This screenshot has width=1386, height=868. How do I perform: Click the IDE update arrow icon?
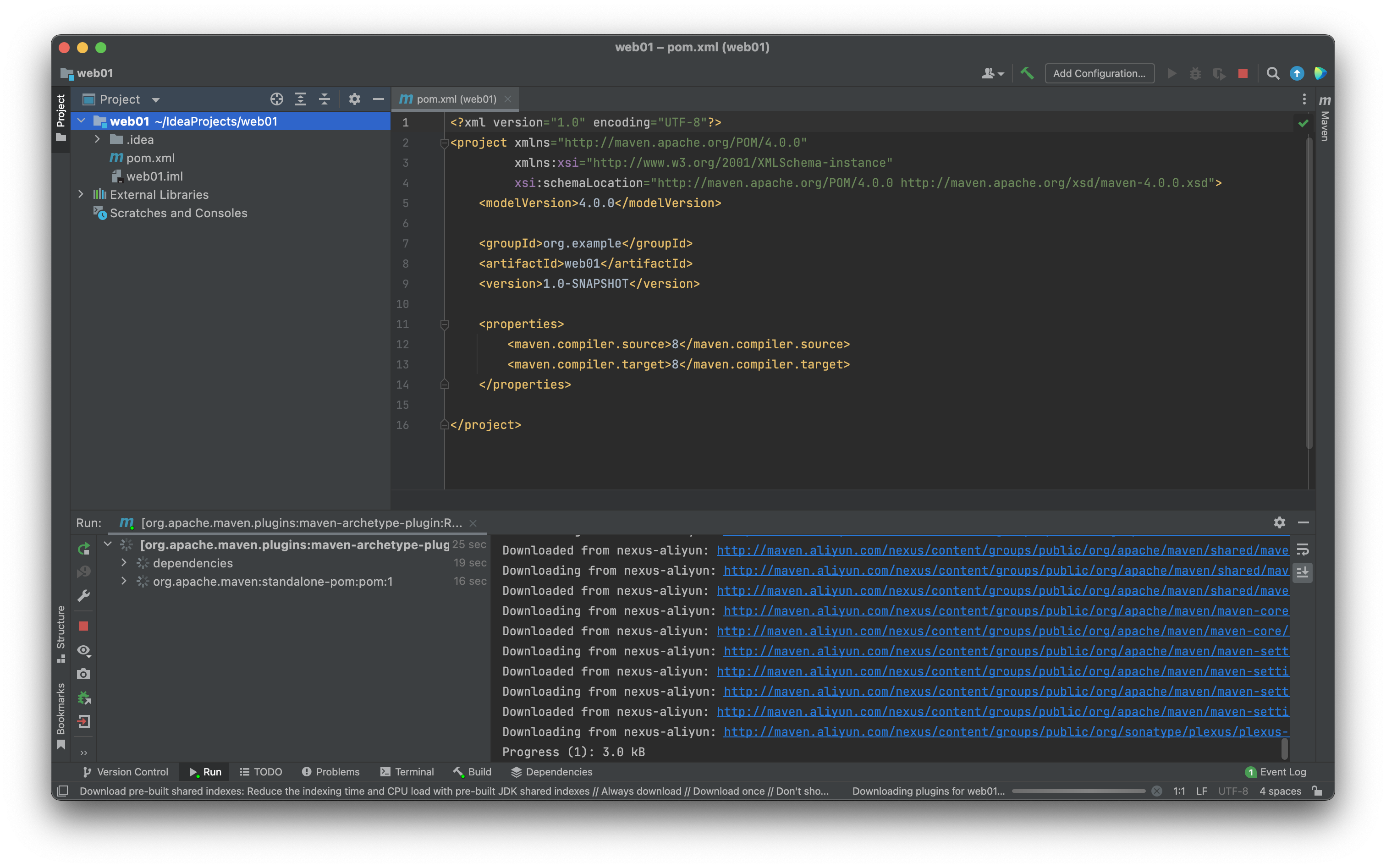(x=1297, y=73)
